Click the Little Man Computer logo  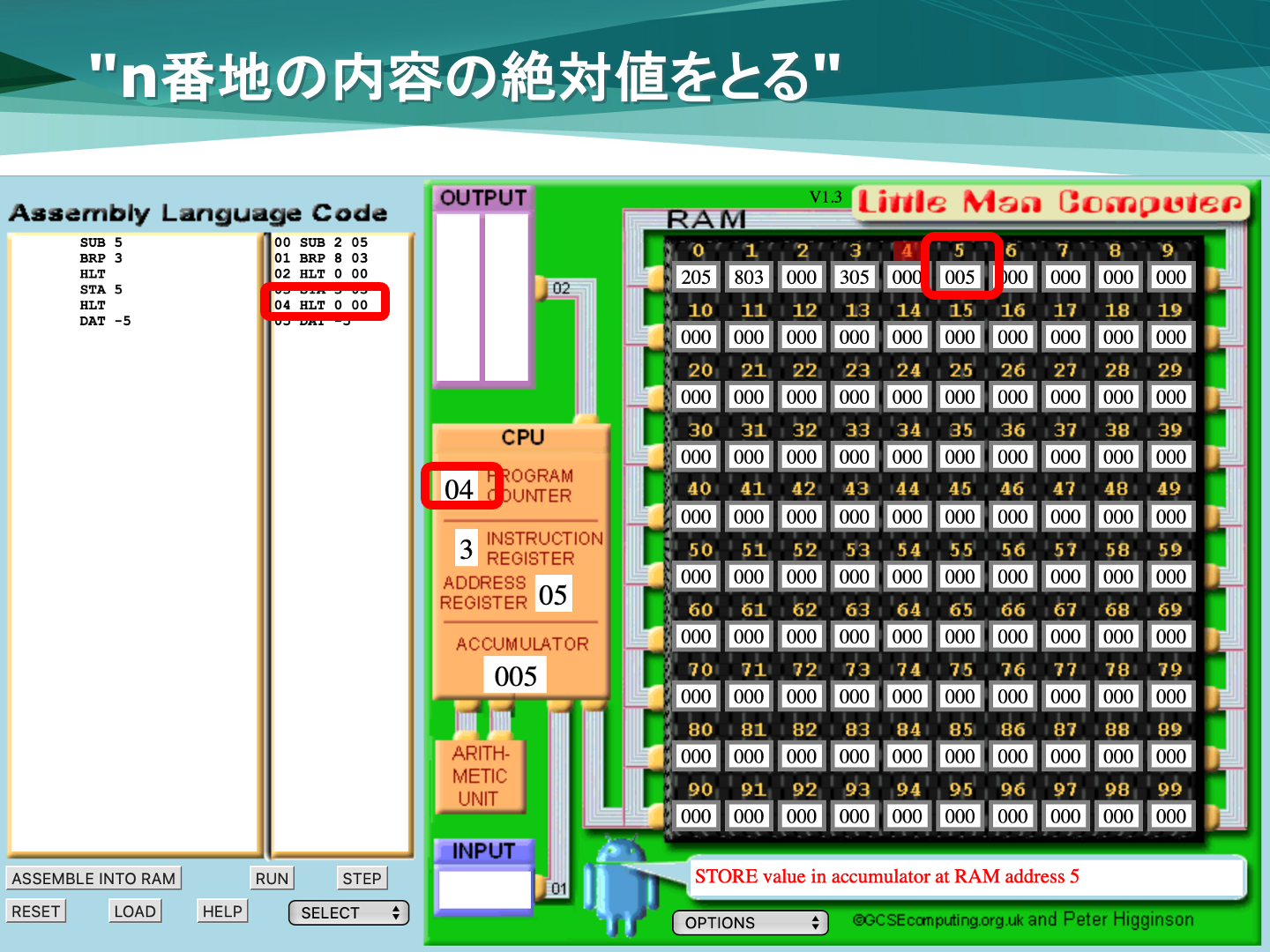click(1050, 203)
